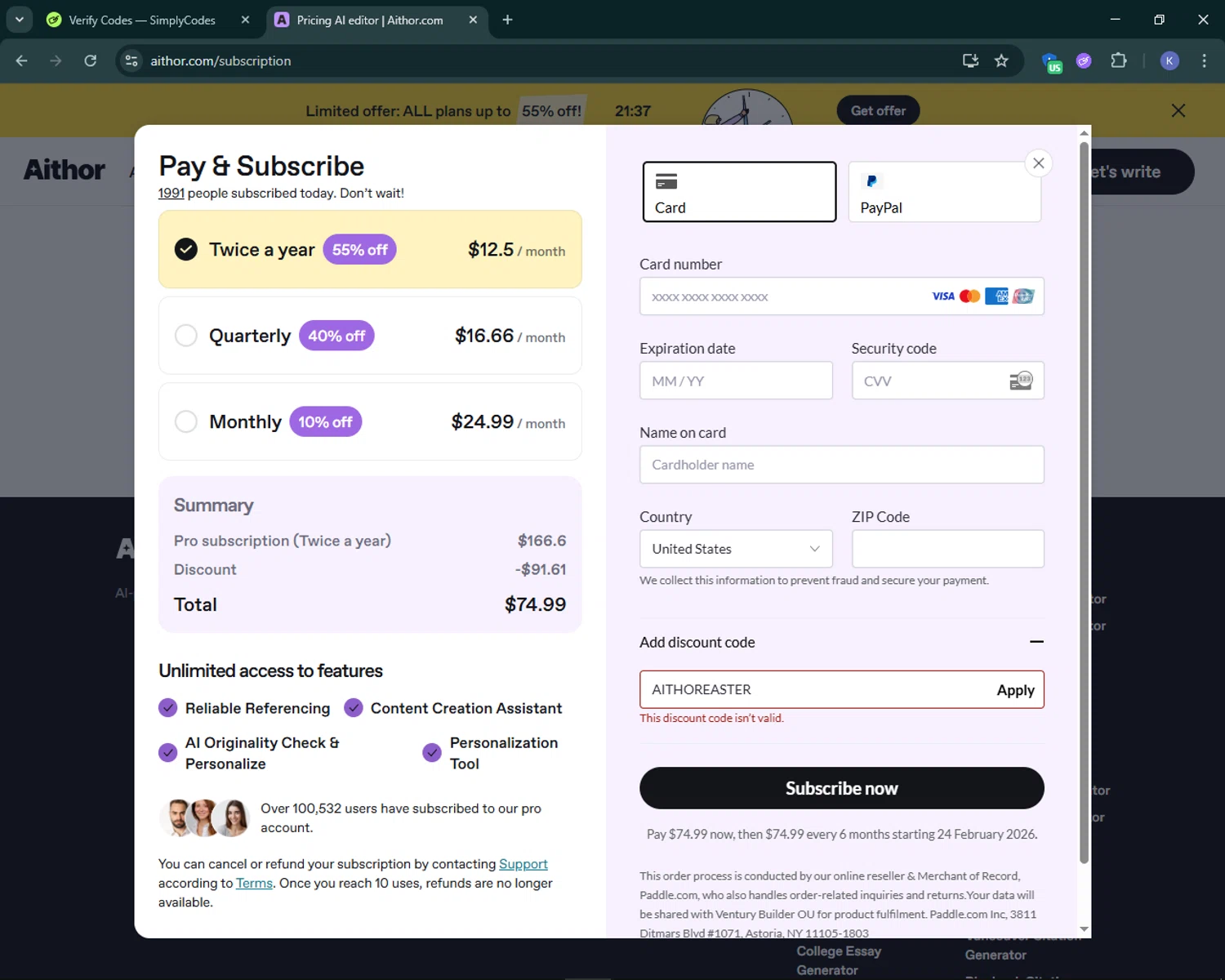Click the site information icon

coord(131,60)
